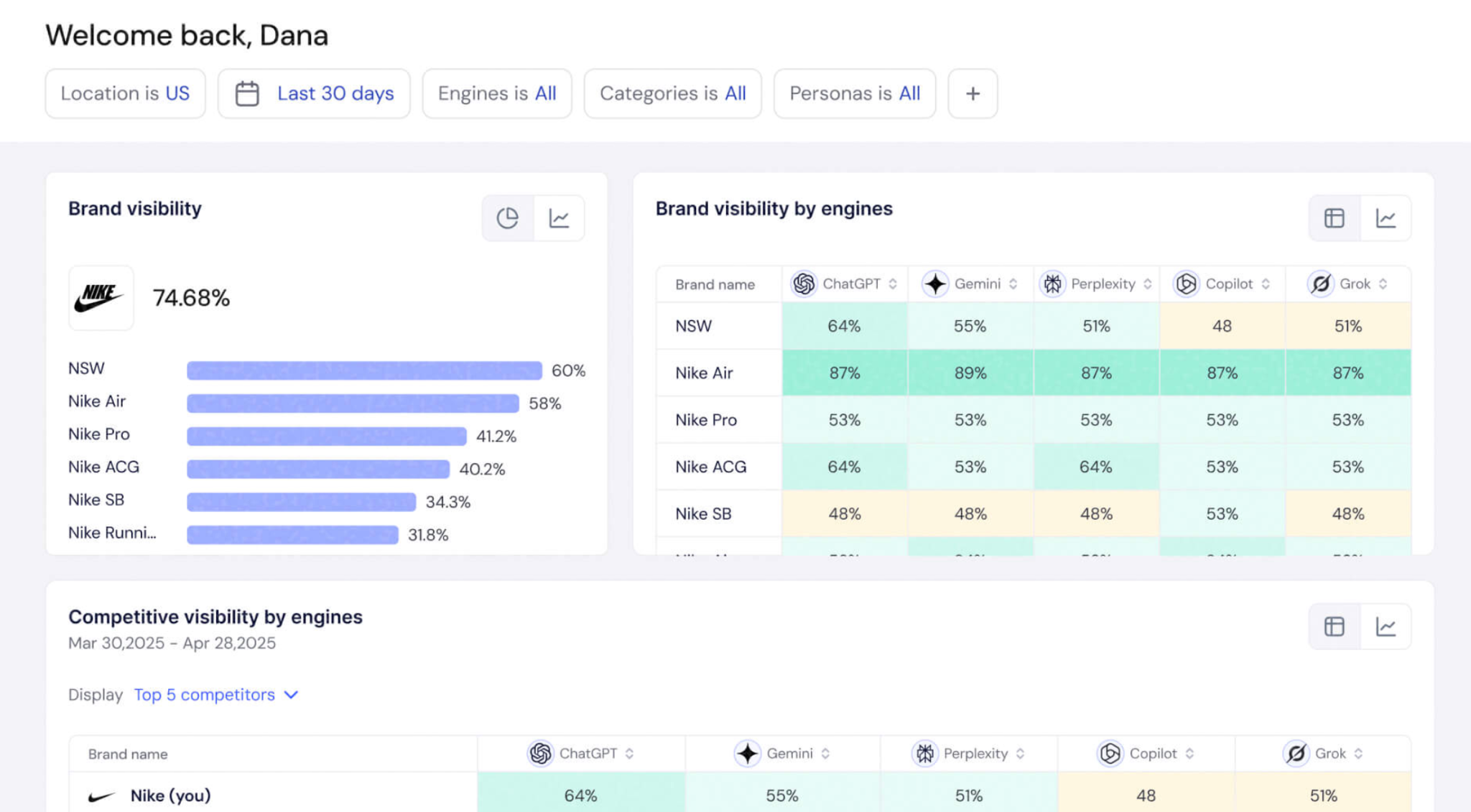Switch Brand visibility to pie chart view

coord(508,218)
